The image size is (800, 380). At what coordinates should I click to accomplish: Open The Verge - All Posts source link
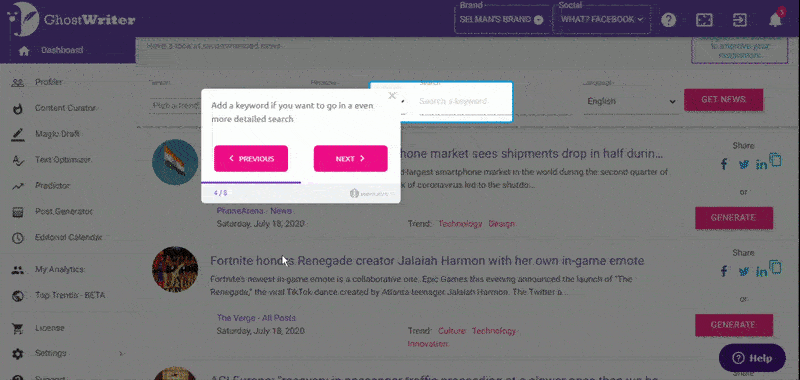click(x=256, y=318)
